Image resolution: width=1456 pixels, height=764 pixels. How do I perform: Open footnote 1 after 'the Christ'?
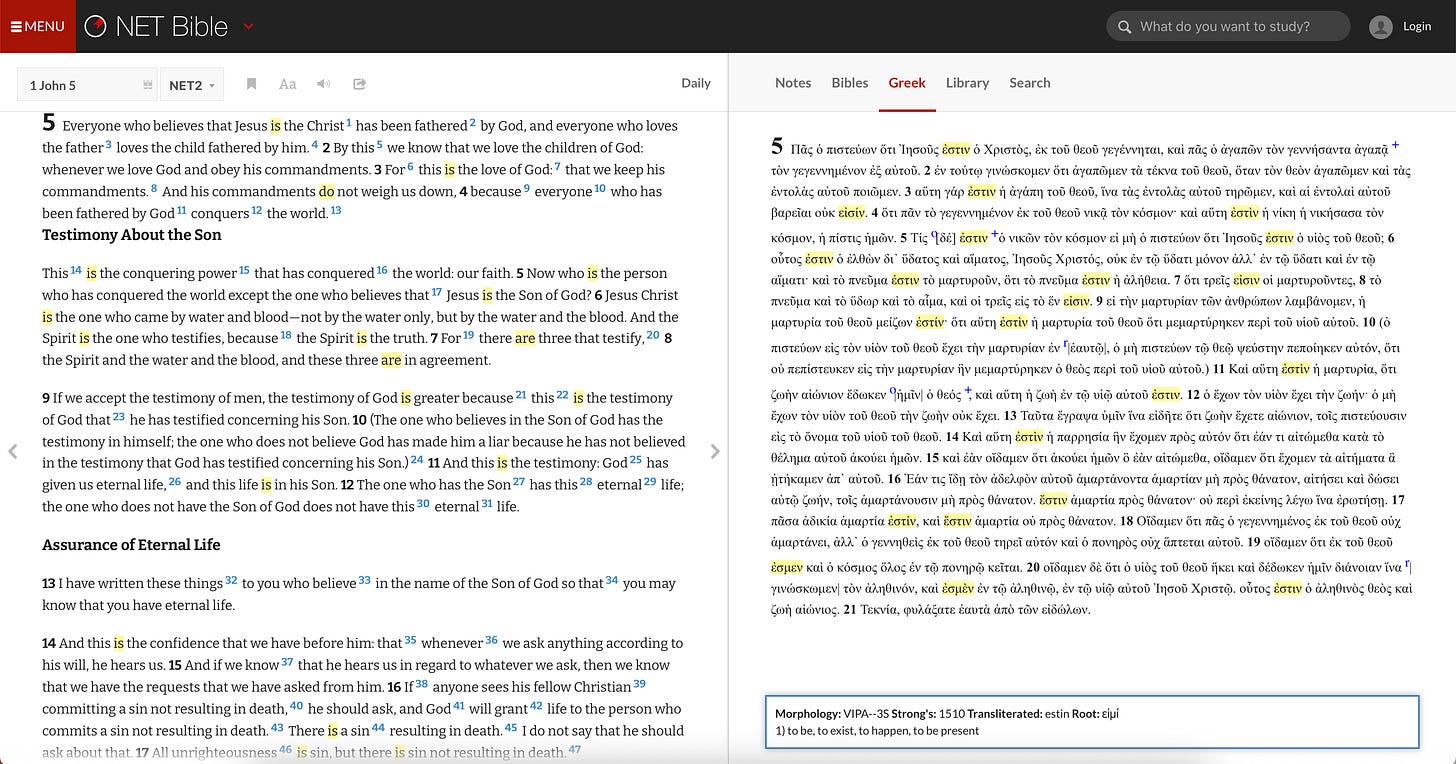[x=349, y=123]
